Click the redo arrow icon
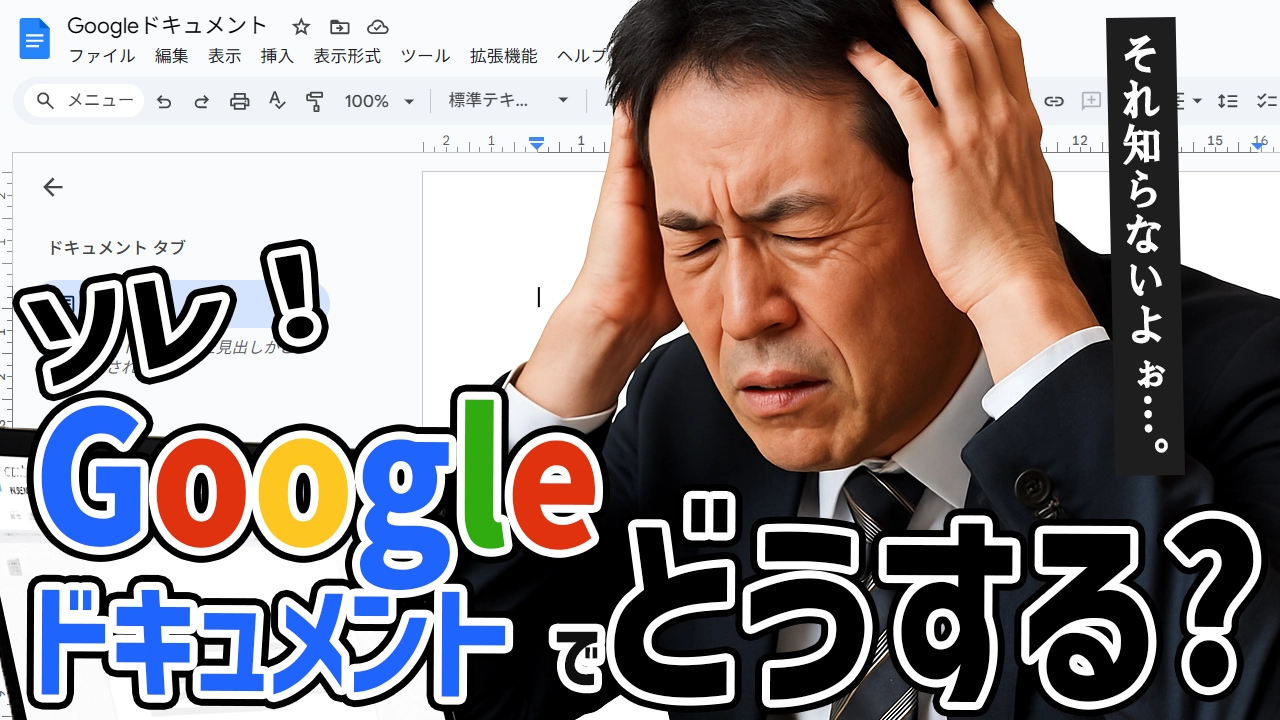The width and height of the screenshot is (1280, 720). coord(201,101)
